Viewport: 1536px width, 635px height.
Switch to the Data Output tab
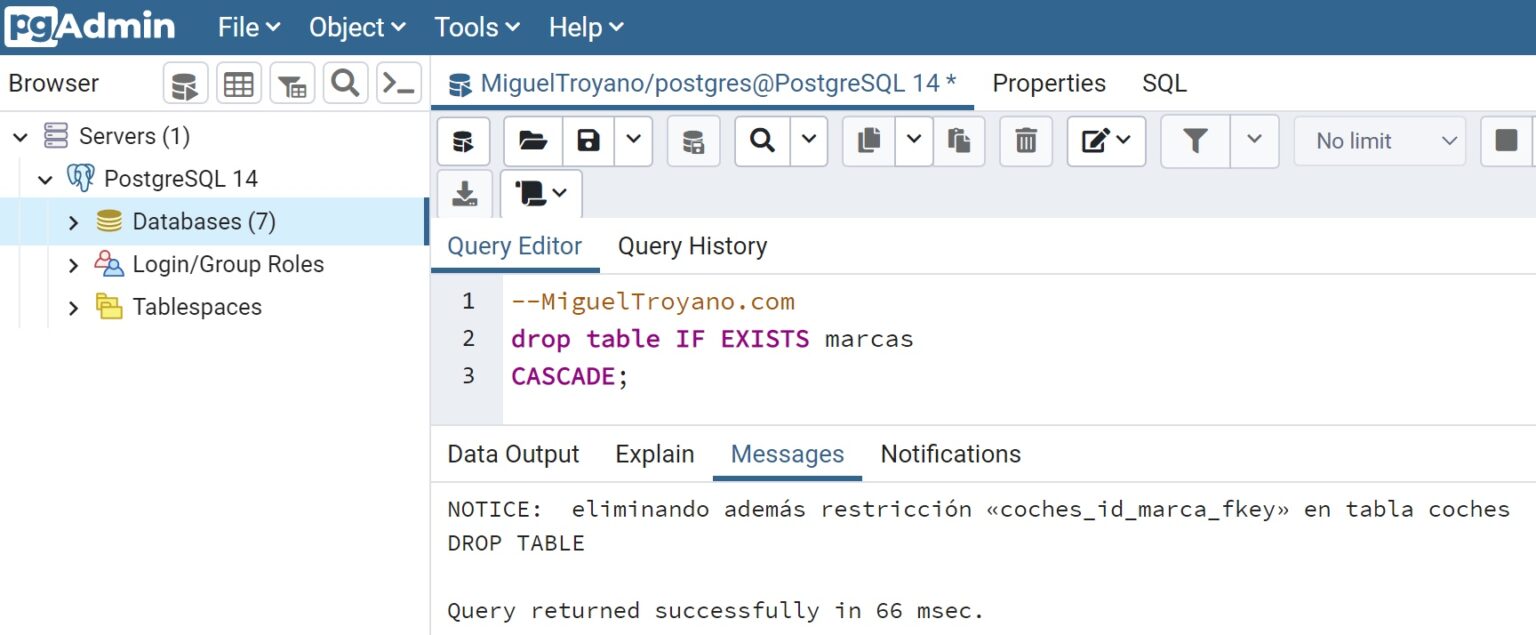coord(513,454)
